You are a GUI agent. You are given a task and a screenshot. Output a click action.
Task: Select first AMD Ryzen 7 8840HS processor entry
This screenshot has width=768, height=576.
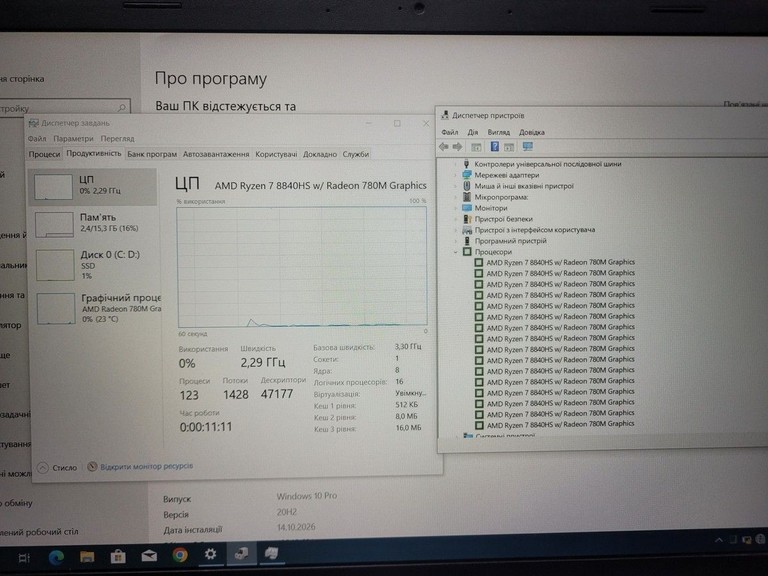coord(560,263)
